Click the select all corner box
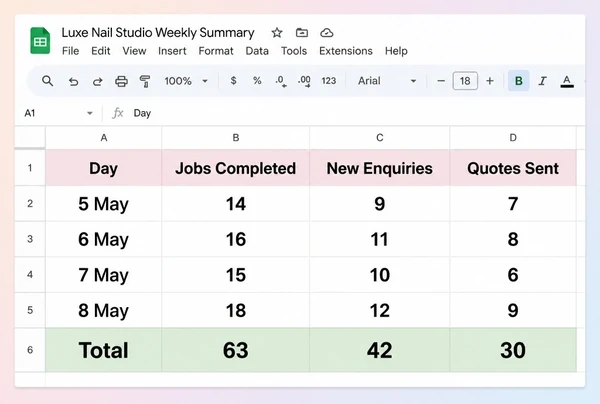600x404 pixels. [30, 137]
